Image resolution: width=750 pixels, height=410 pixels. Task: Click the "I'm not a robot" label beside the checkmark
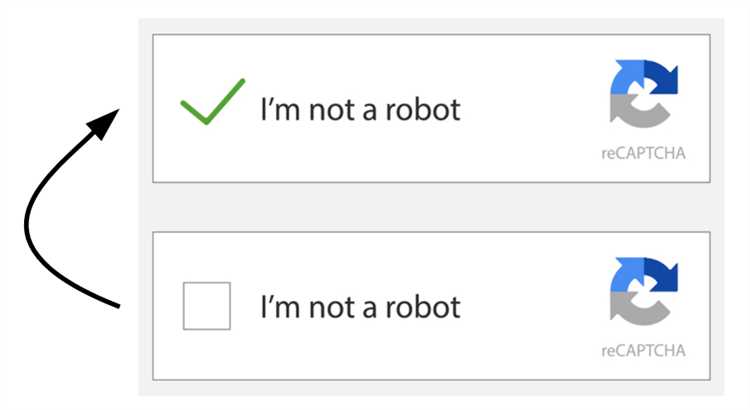click(360, 110)
